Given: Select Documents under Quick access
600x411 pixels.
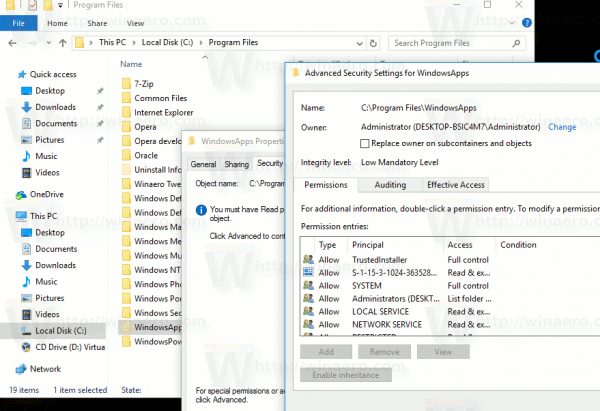Looking at the screenshot, I should (56, 123).
